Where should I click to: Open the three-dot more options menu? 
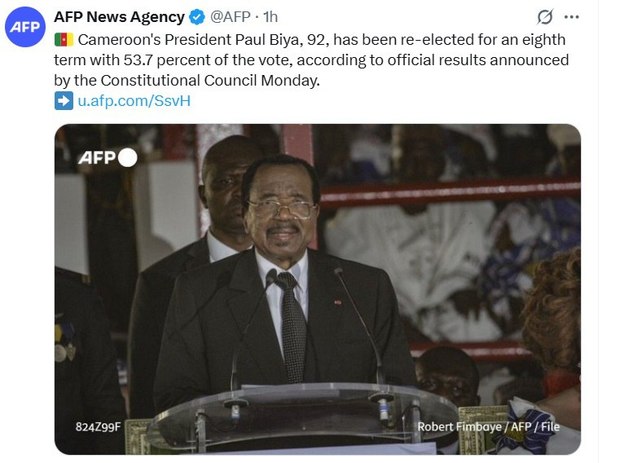tap(572, 17)
